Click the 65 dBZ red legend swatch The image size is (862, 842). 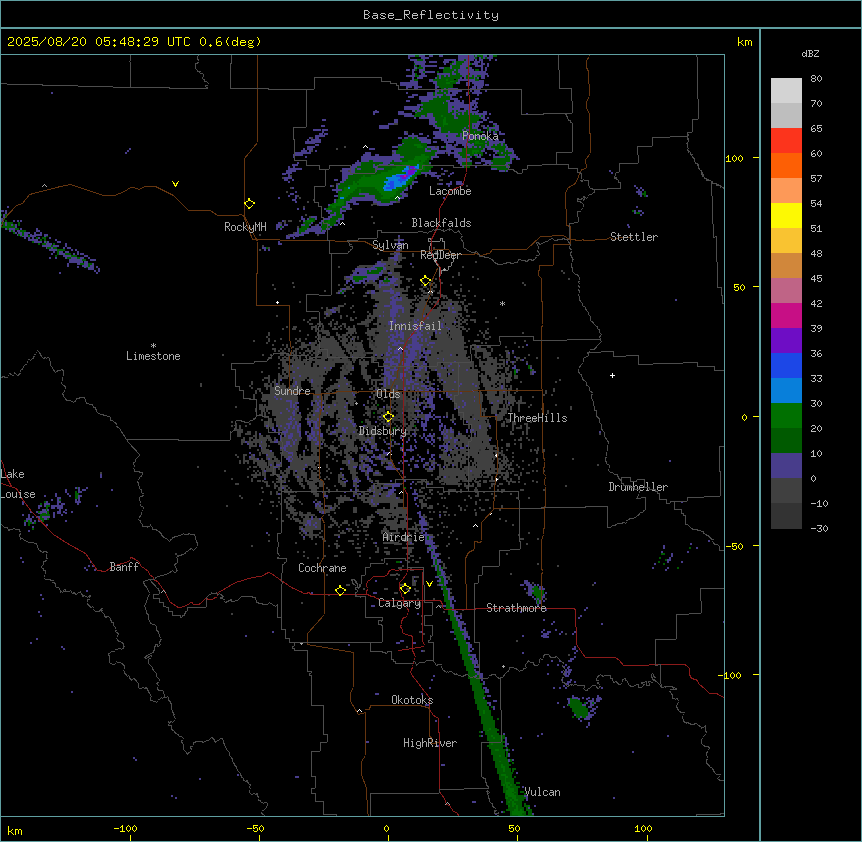click(786, 141)
